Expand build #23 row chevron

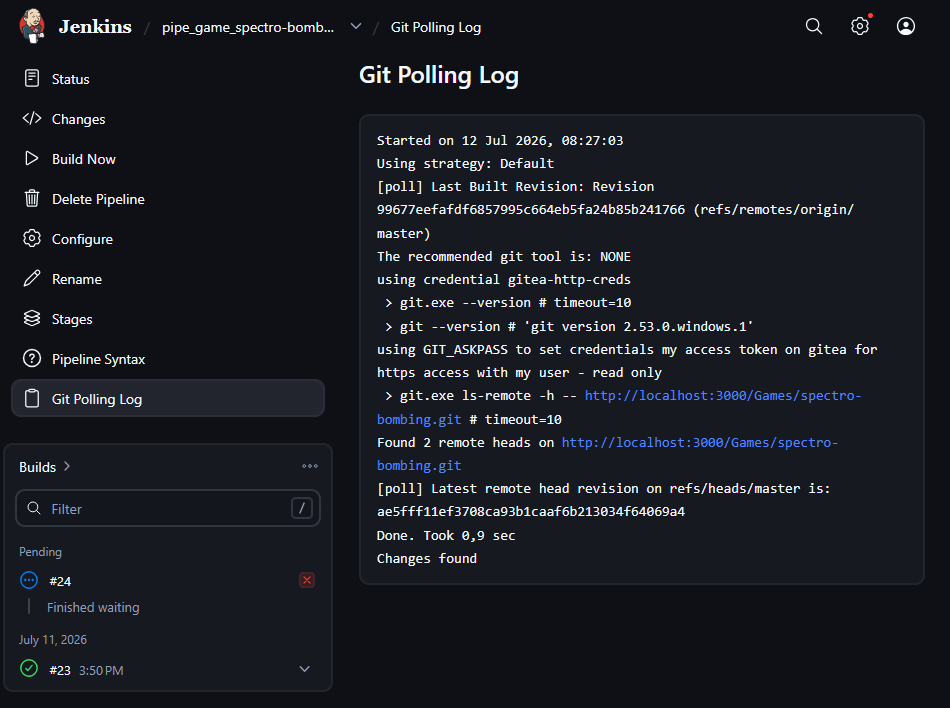[305, 669]
